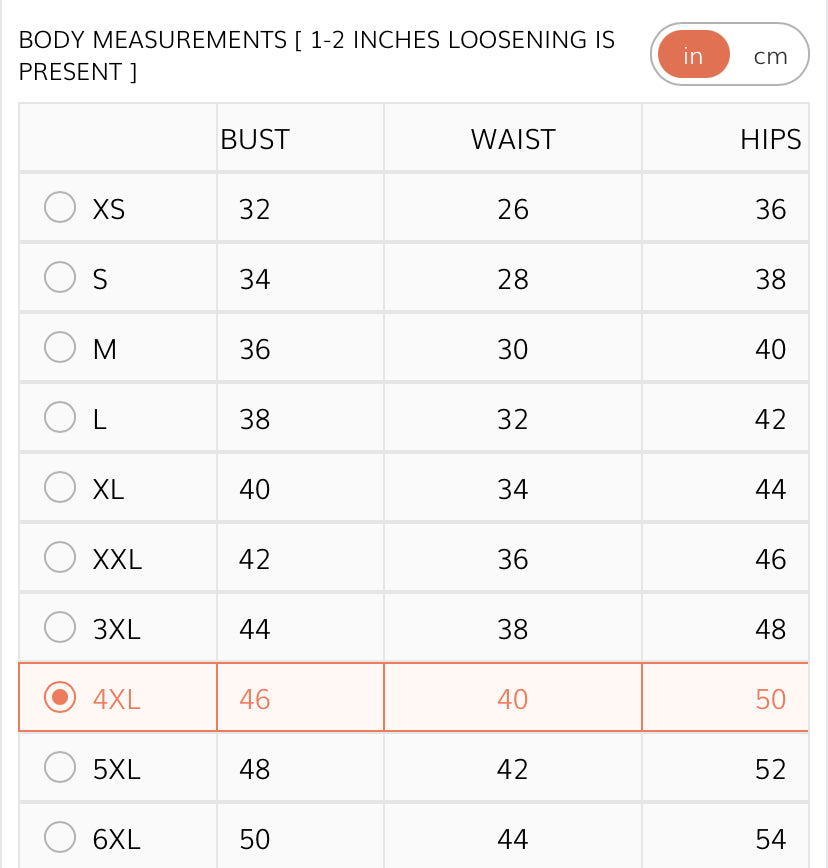This screenshot has height=868, width=828.
Task: Click the HIPS column header
Action: pyautogui.click(x=770, y=139)
